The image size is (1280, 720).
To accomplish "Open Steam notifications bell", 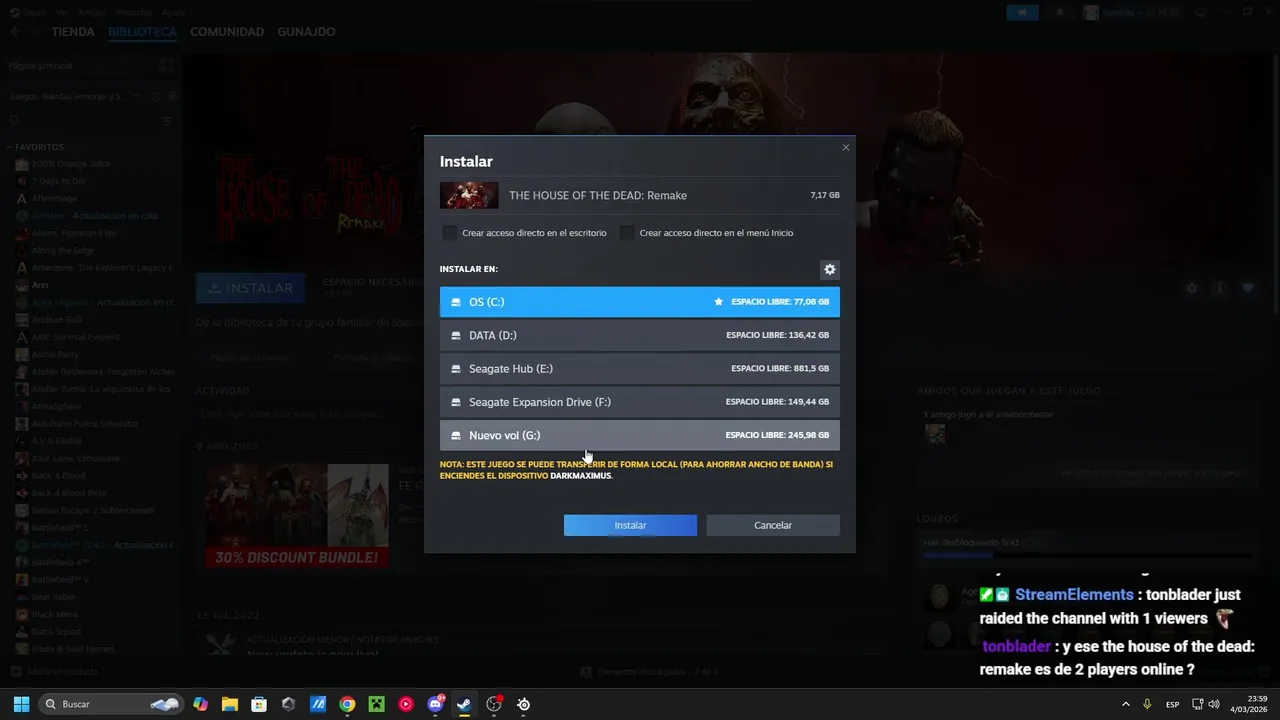I will click(1060, 12).
